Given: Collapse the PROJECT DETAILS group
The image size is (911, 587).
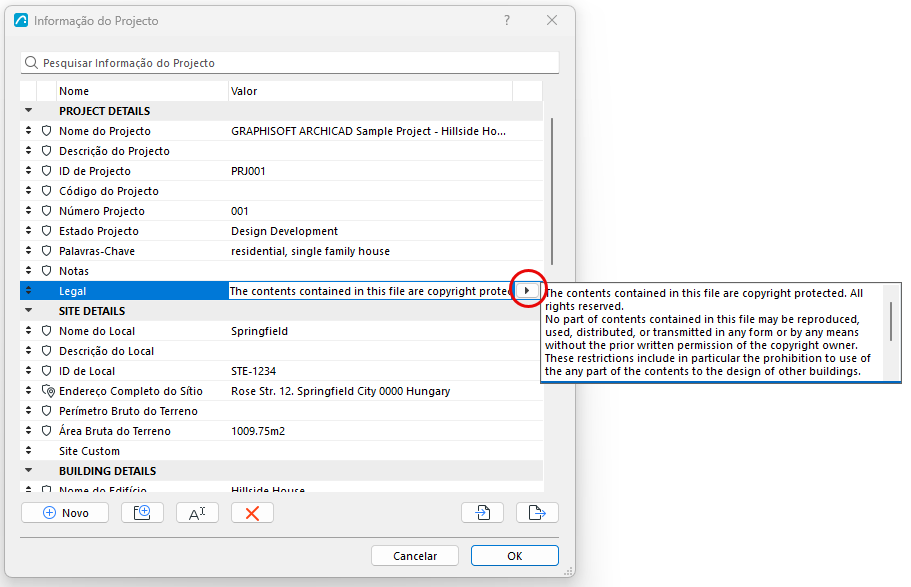Looking at the screenshot, I should (28, 110).
